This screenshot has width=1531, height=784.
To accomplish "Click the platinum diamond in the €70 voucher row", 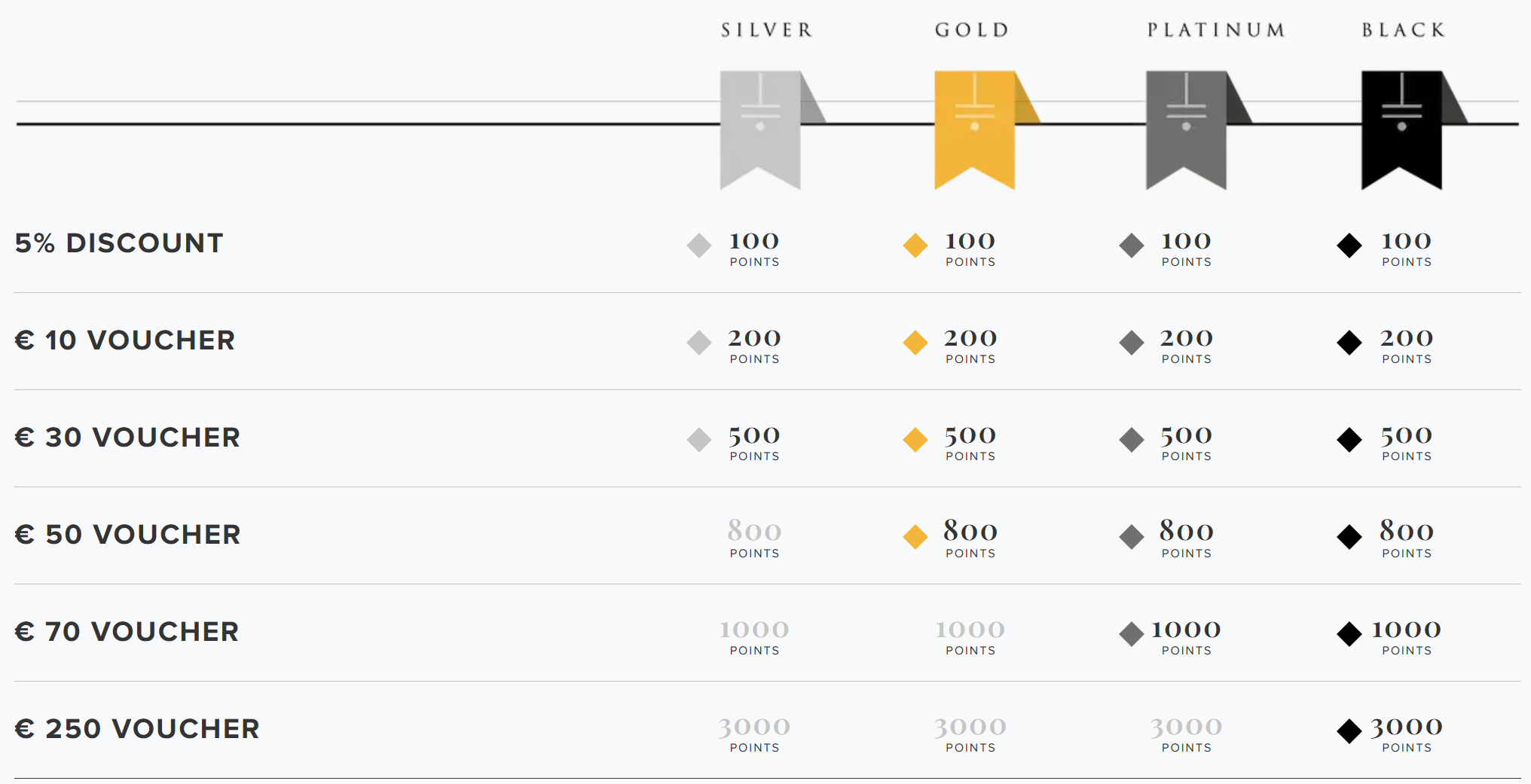I will pos(1132,634).
